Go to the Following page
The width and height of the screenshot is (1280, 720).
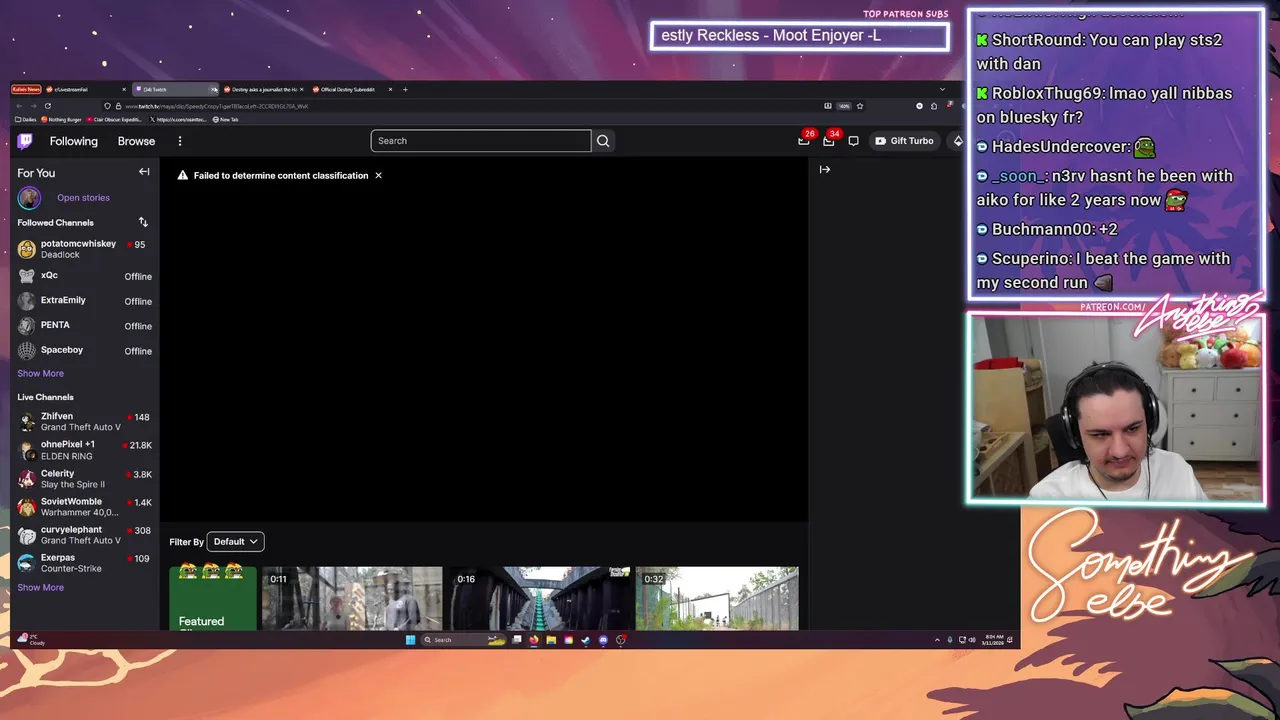(74, 141)
